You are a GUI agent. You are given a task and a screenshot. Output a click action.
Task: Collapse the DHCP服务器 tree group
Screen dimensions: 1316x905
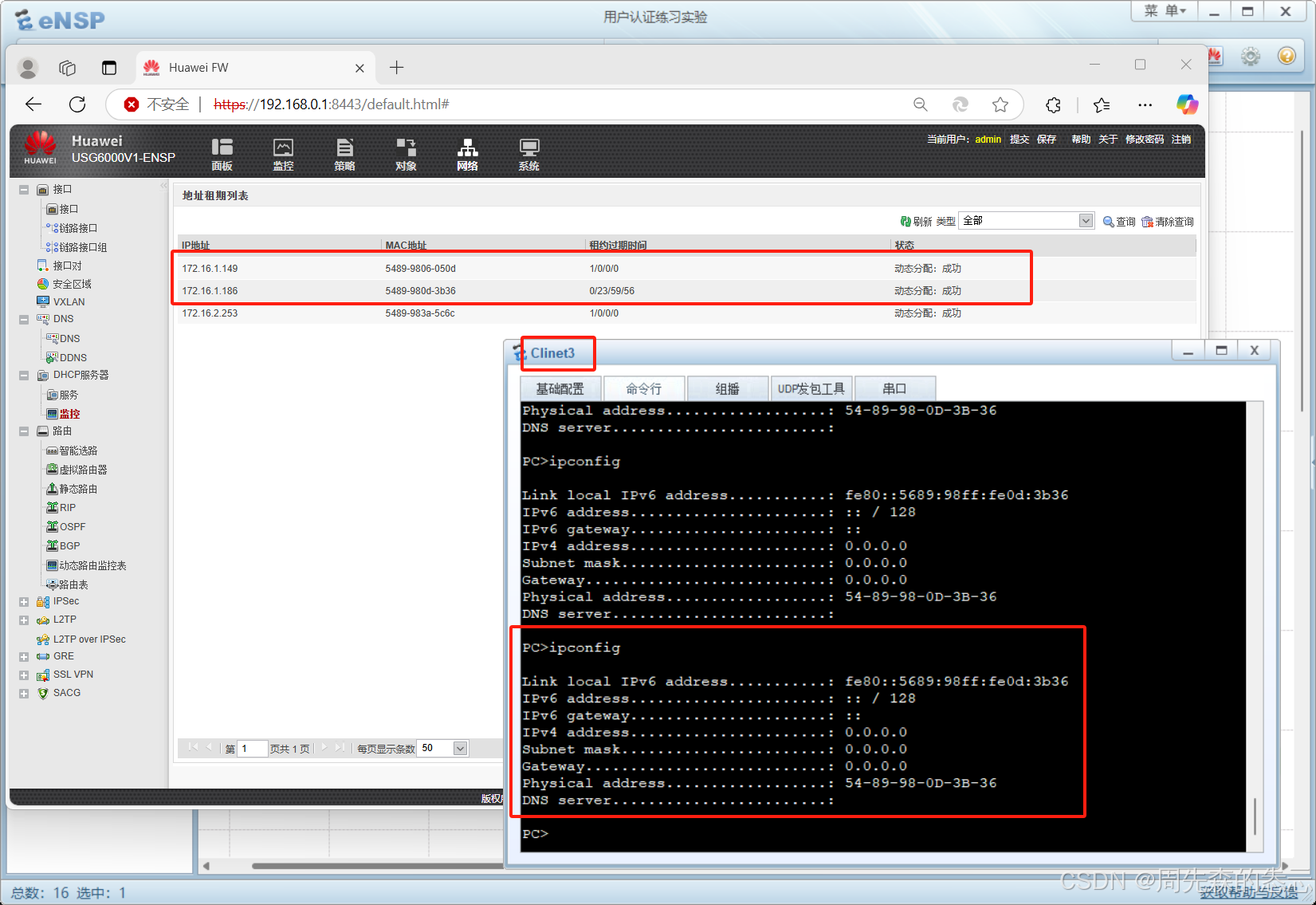[24, 376]
